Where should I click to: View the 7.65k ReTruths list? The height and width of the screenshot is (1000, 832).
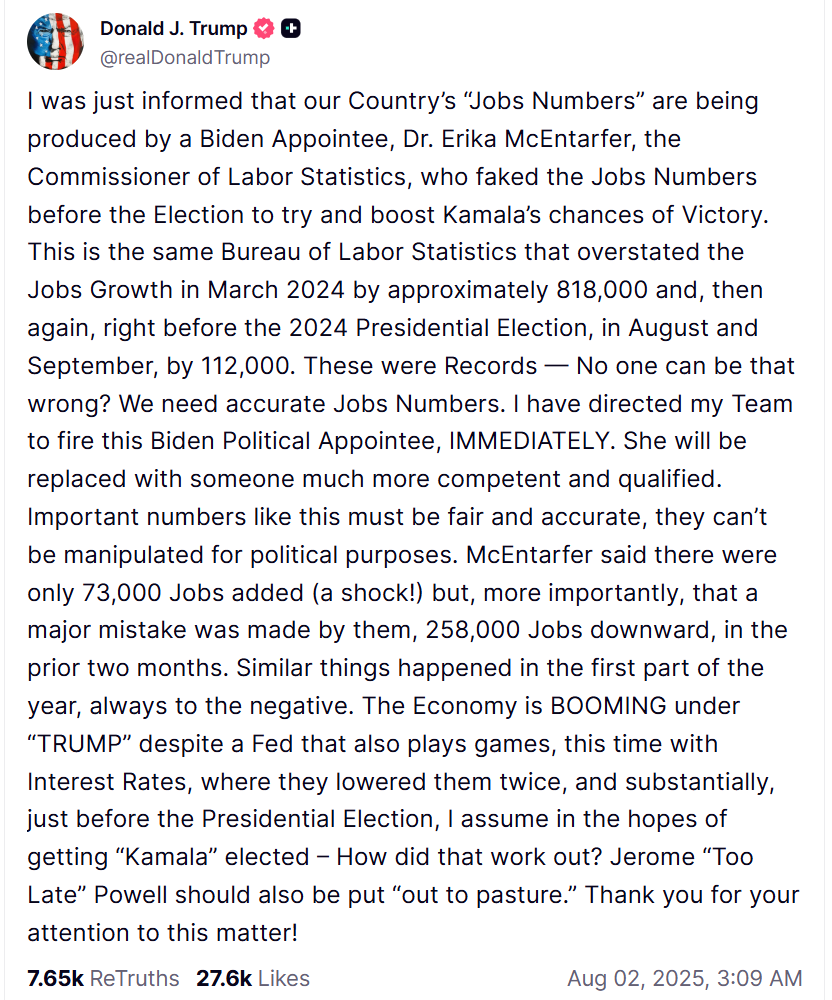click(103, 978)
